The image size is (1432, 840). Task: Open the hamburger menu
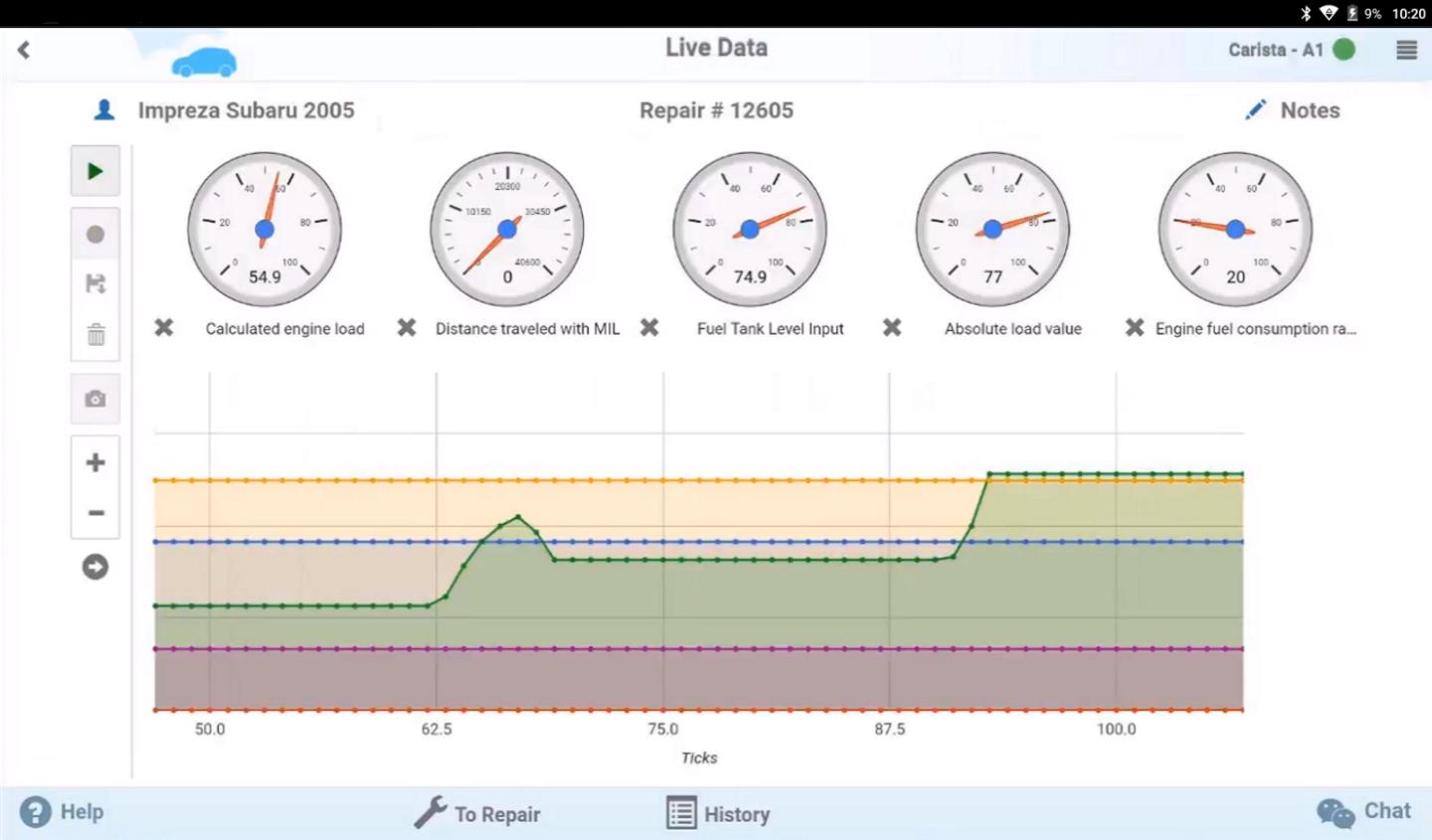[x=1406, y=50]
